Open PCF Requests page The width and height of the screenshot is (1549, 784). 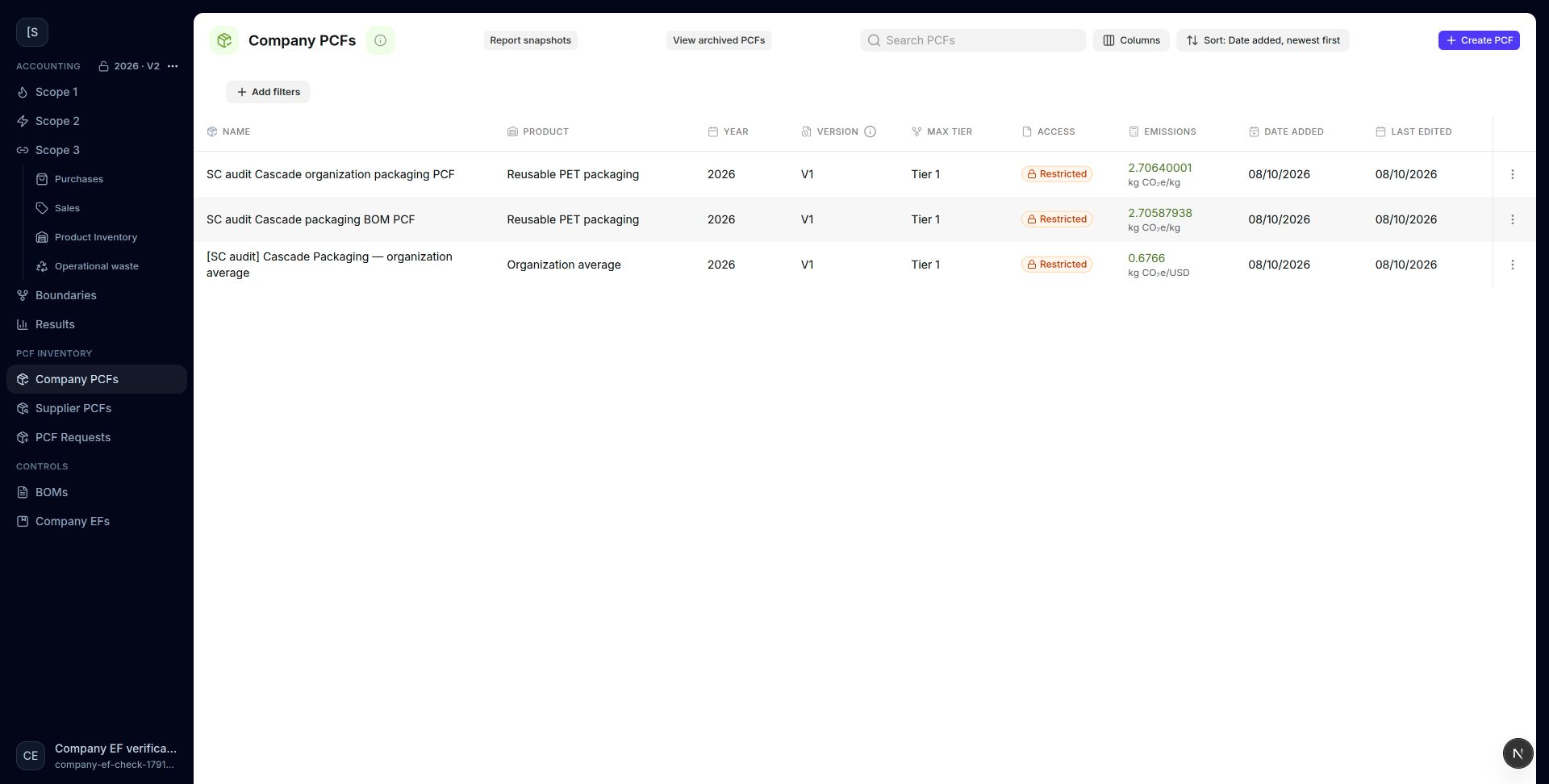pos(97,437)
